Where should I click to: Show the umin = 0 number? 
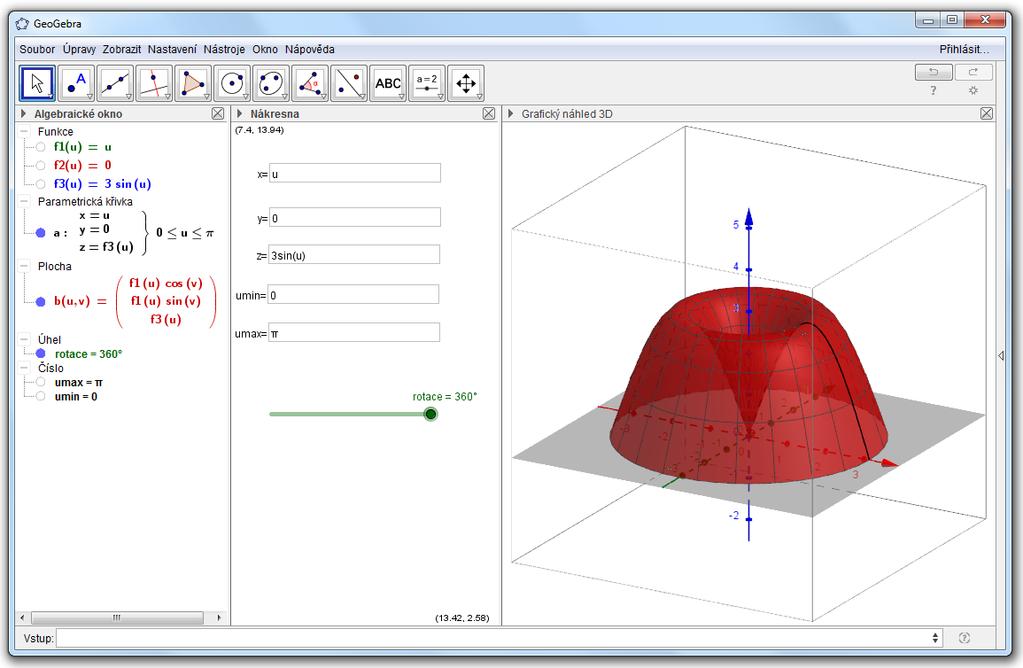tap(40, 397)
